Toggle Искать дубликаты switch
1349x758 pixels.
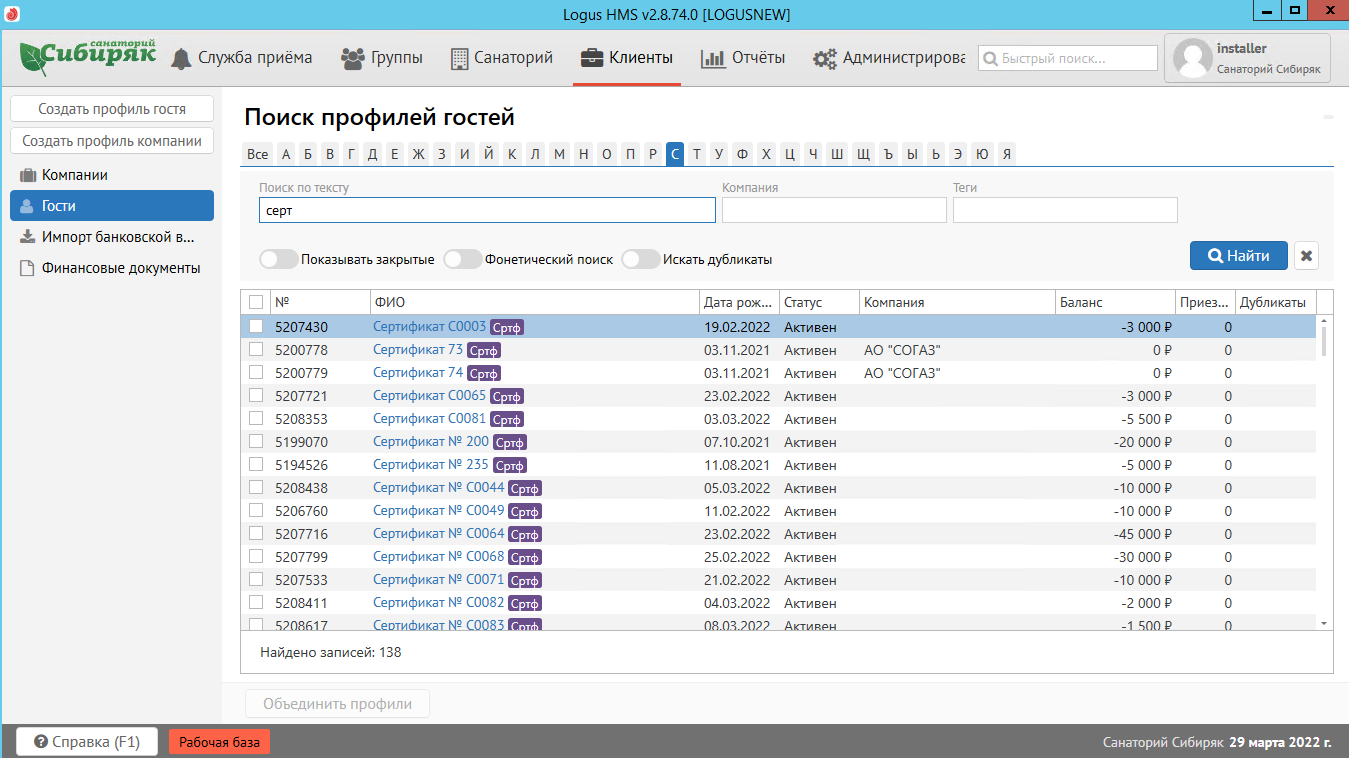641,259
